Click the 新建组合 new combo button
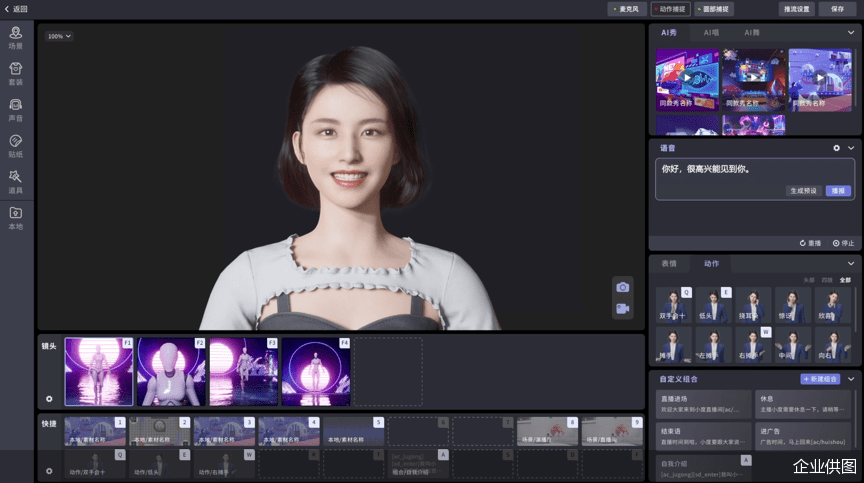 click(820, 379)
